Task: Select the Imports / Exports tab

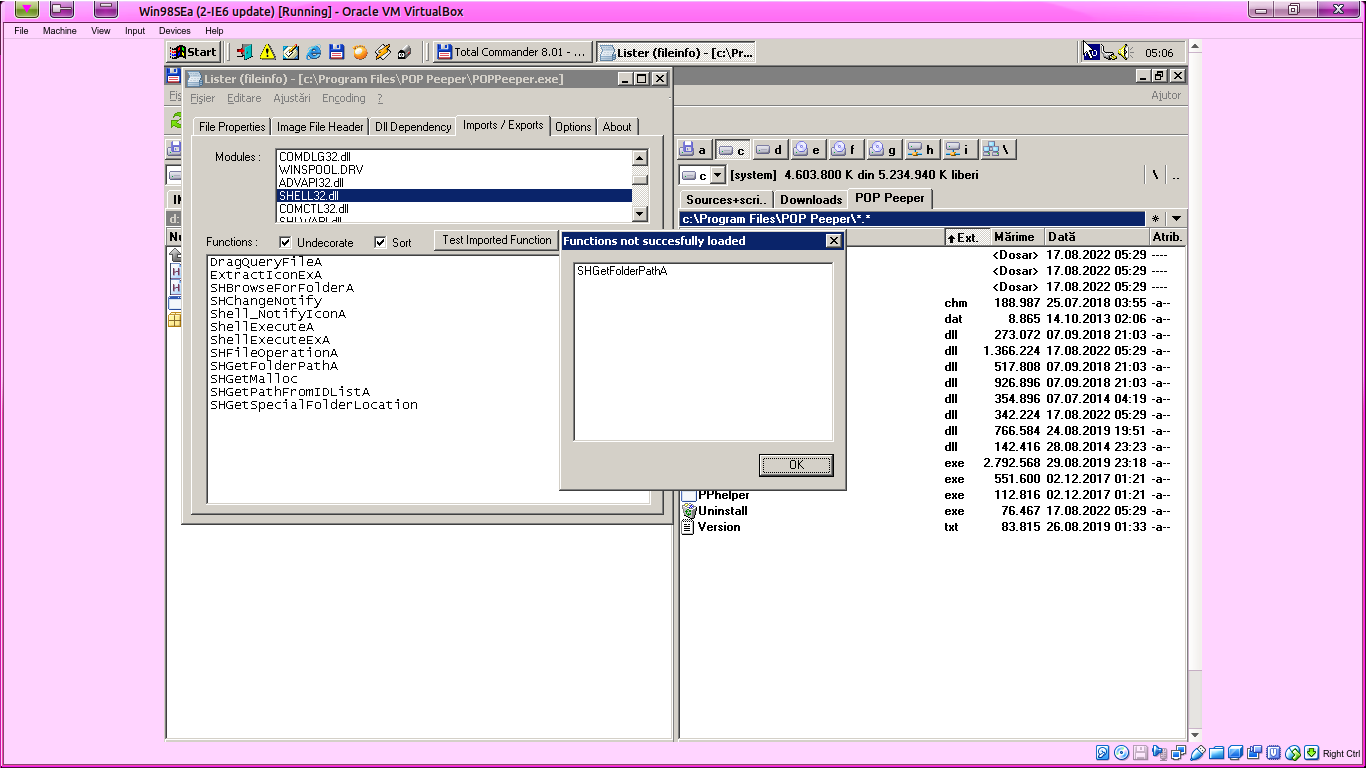Action: click(x=503, y=125)
